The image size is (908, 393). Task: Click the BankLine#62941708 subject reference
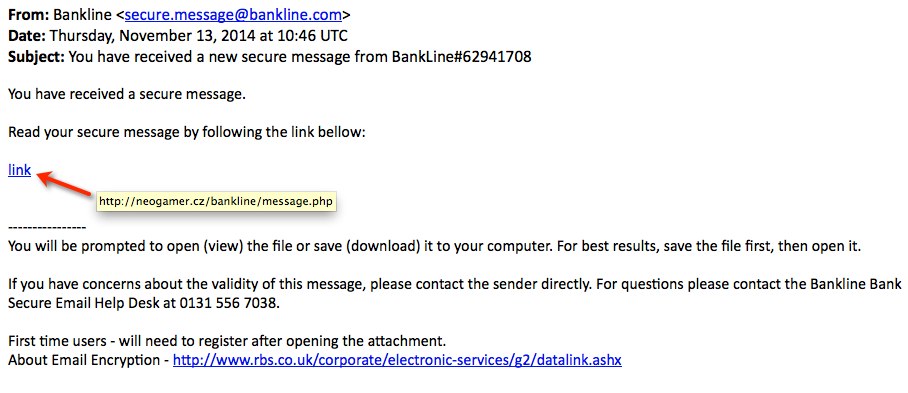462,57
